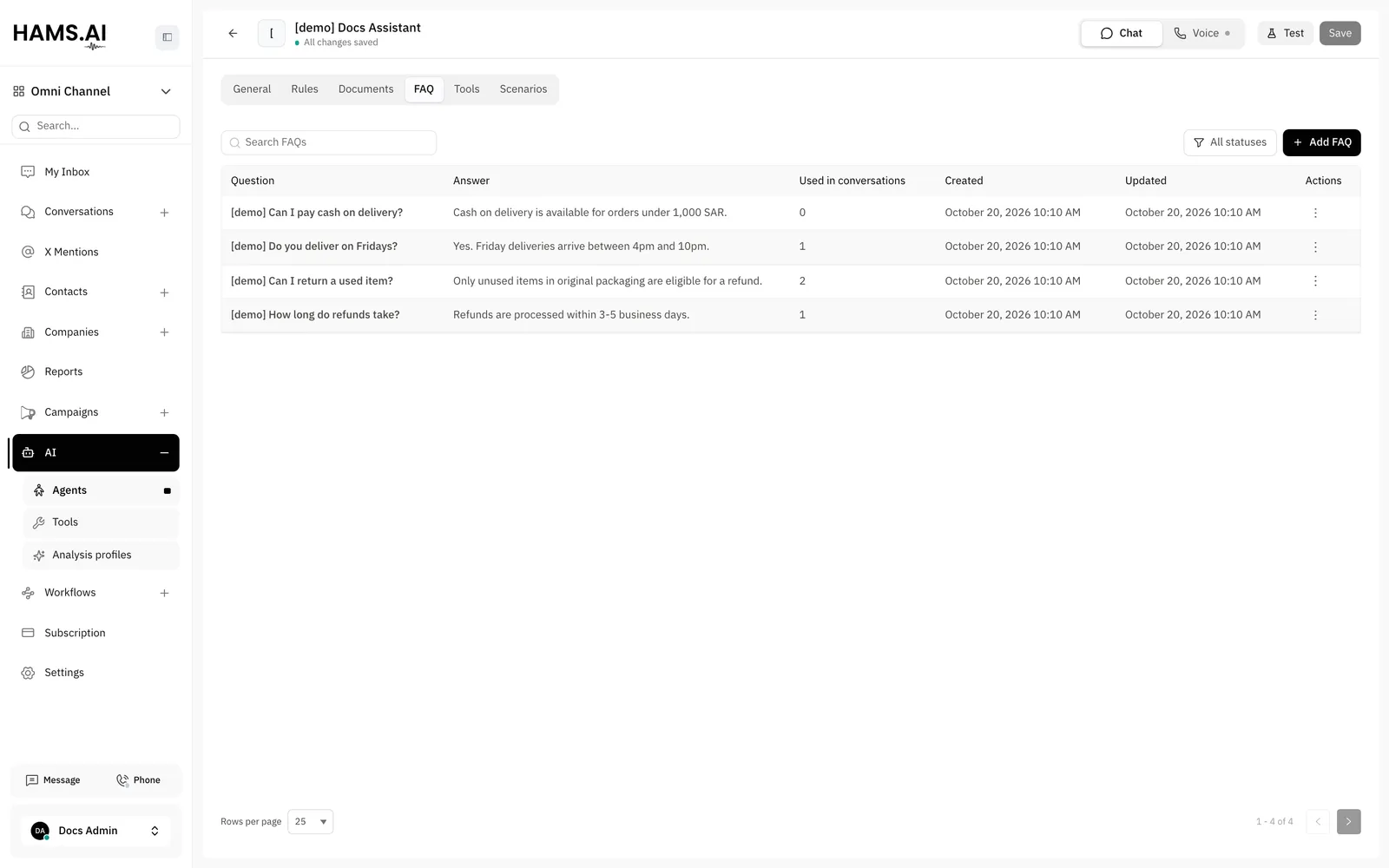Image resolution: width=1389 pixels, height=868 pixels.
Task: Click Add FAQ button
Action: (x=1321, y=142)
